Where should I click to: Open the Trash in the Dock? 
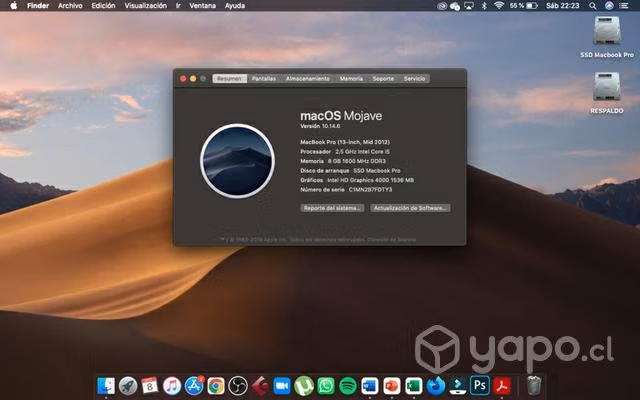[x=533, y=385]
